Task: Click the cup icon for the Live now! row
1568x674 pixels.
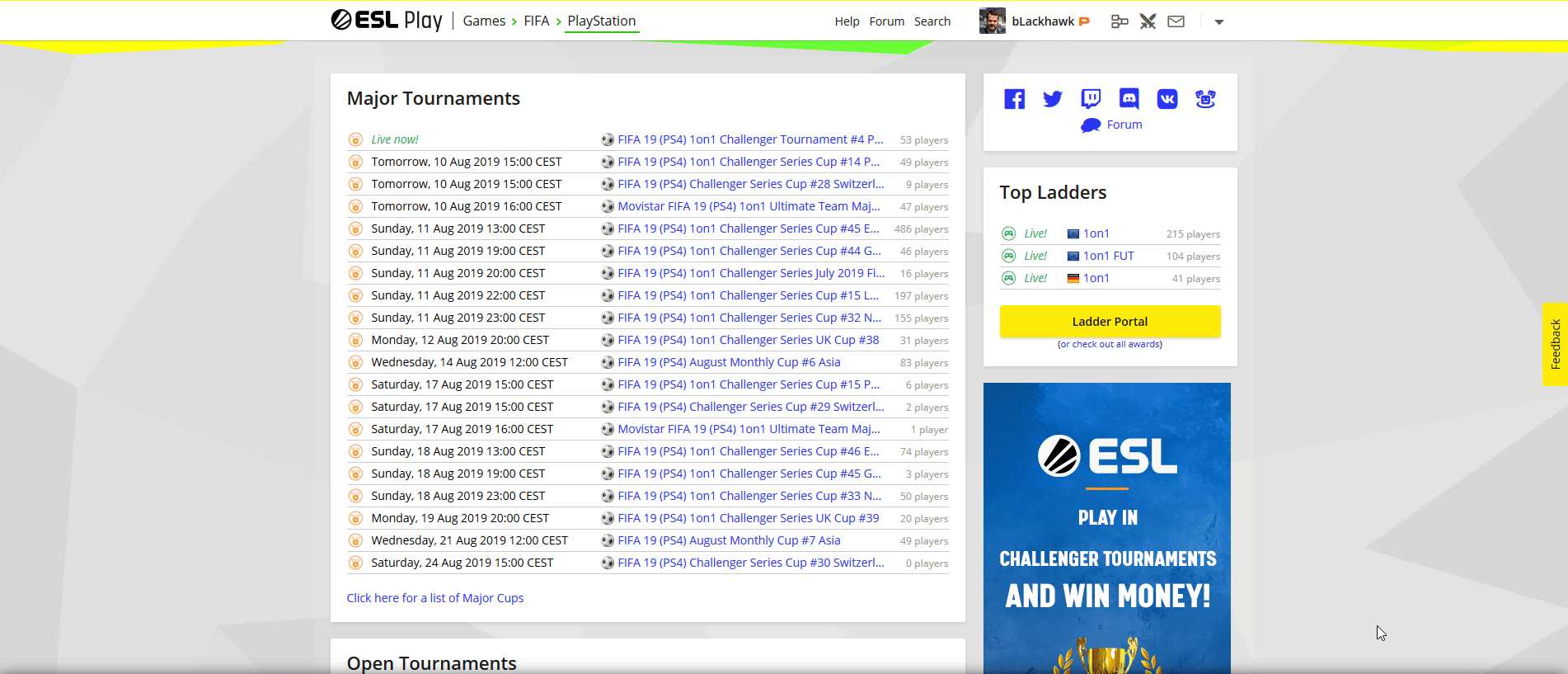Action: (355, 139)
